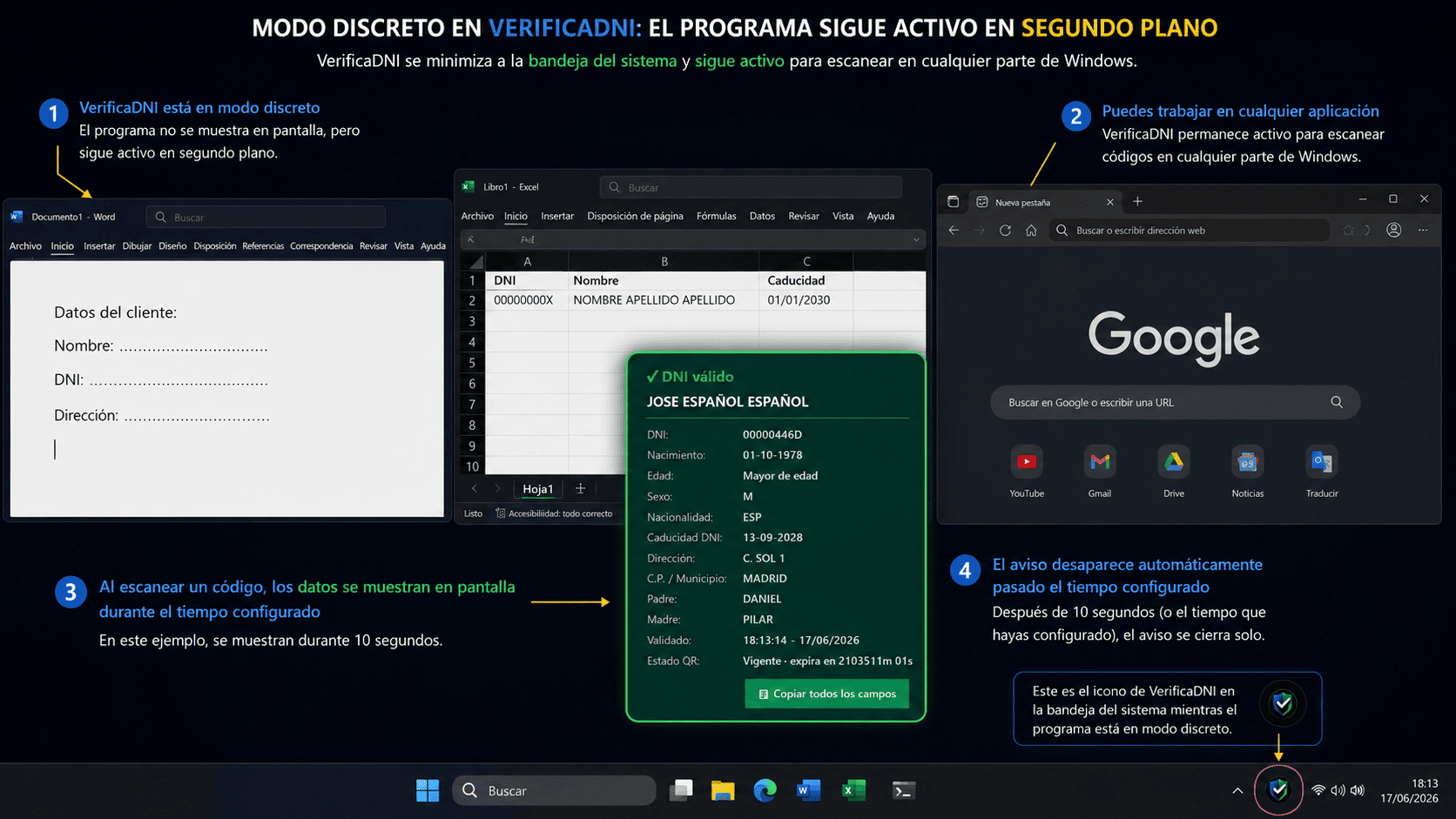Click the Dirección line in Word document
This screenshot has height=819, width=1456.
tap(162, 415)
